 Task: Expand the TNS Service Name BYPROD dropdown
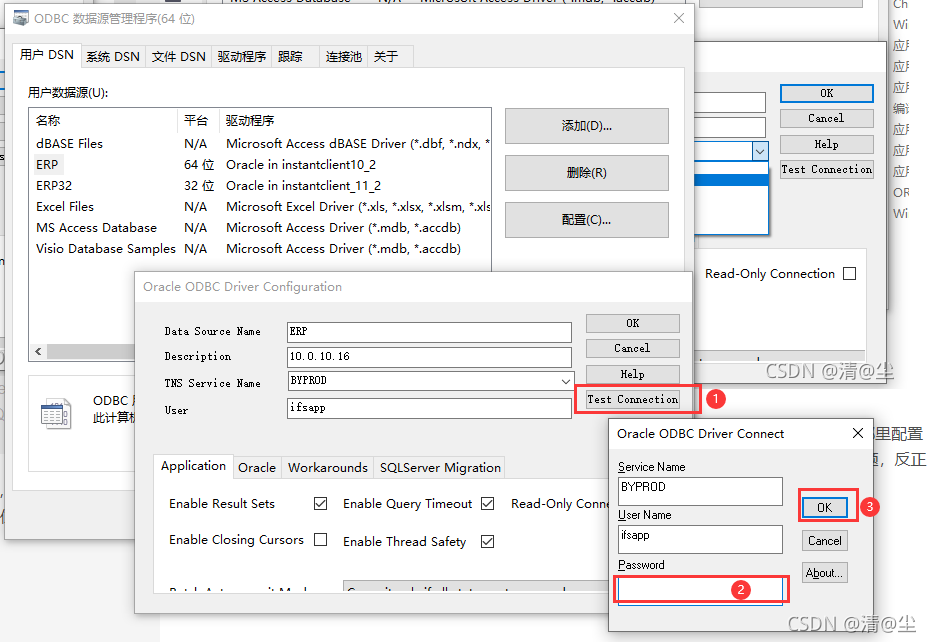(566, 381)
